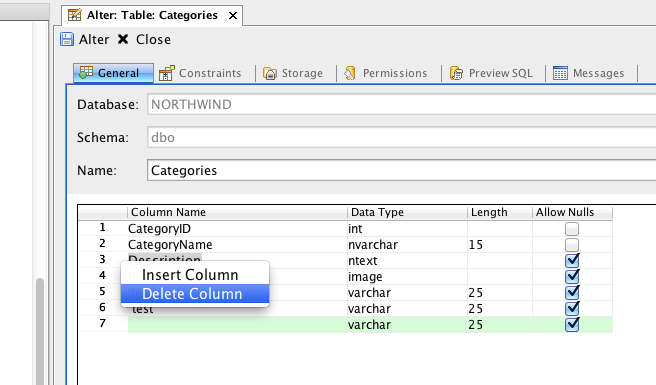Click Length value 15 for CategoryName
Image resolution: width=656 pixels, height=385 pixels.
pyautogui.click(x=500, y=244)
